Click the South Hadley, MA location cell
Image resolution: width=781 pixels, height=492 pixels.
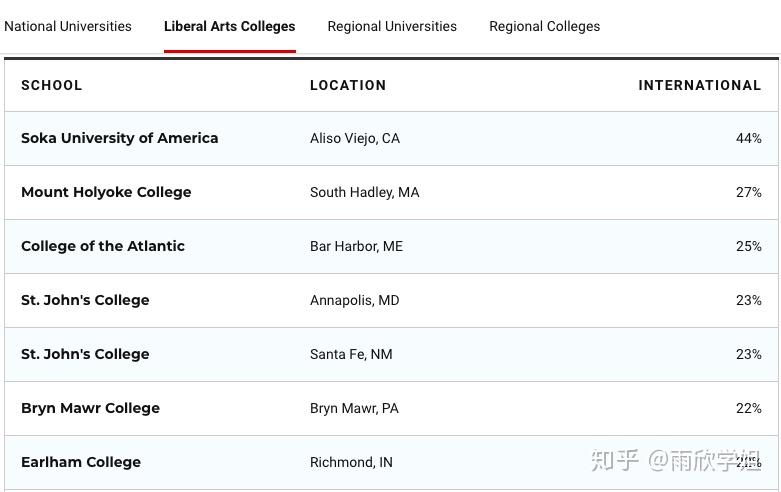[x=365, y=192]
